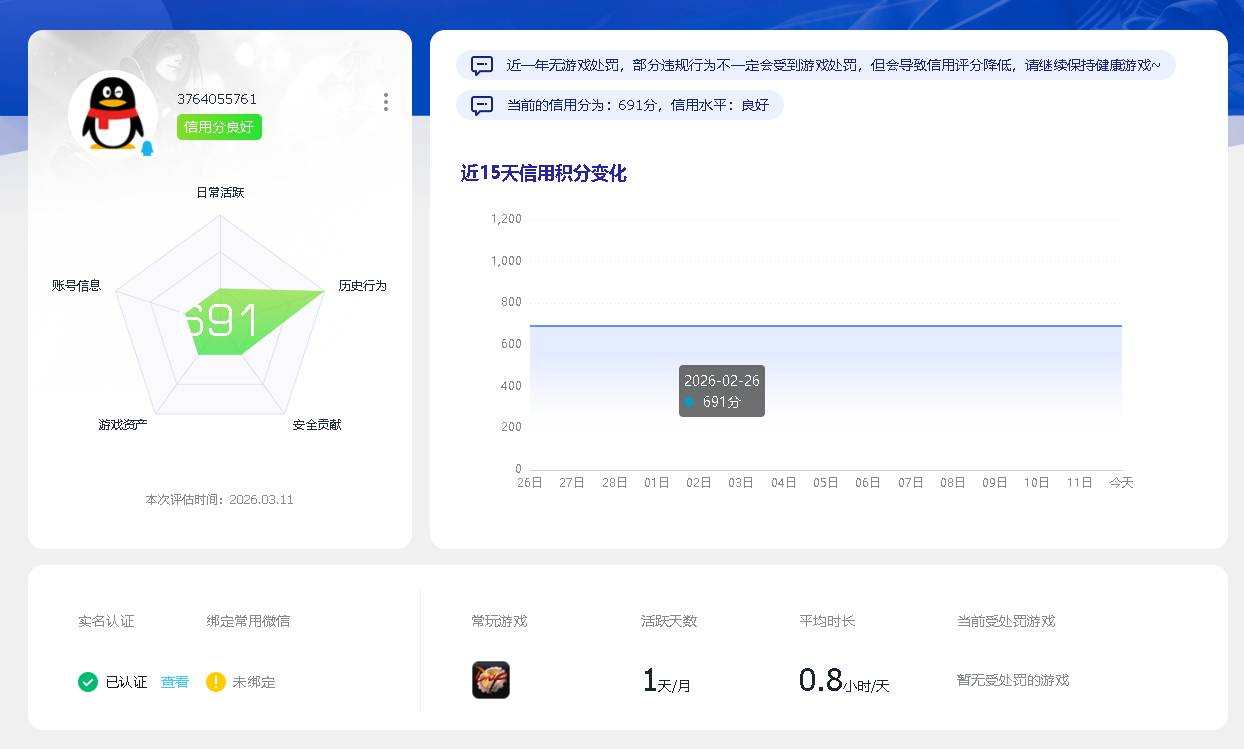Click the 26日 label on chart axis
1244x749 pixels.
530,482
